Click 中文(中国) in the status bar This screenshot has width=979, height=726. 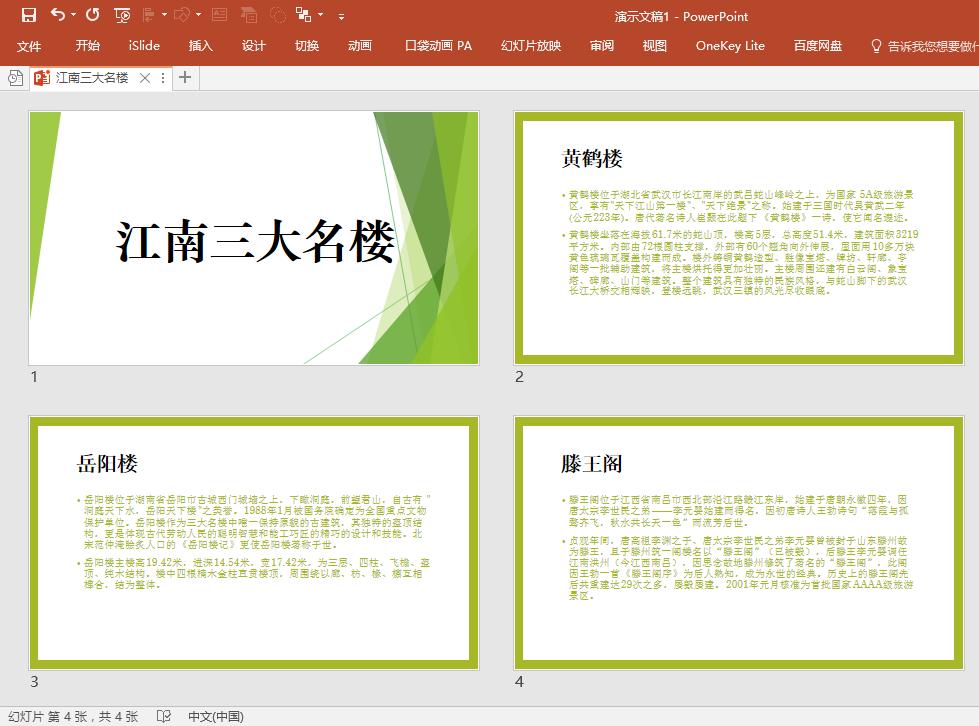216,717
